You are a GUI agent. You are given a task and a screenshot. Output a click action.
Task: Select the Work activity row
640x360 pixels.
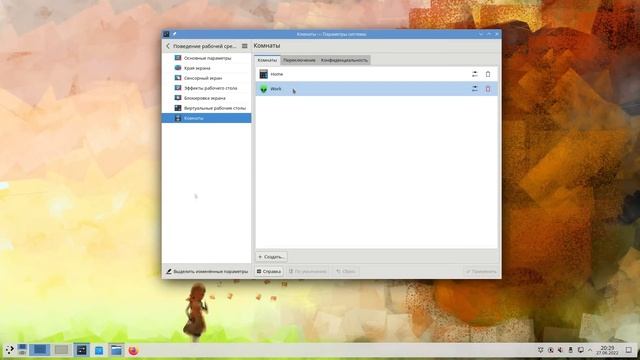tap(376, 89)
